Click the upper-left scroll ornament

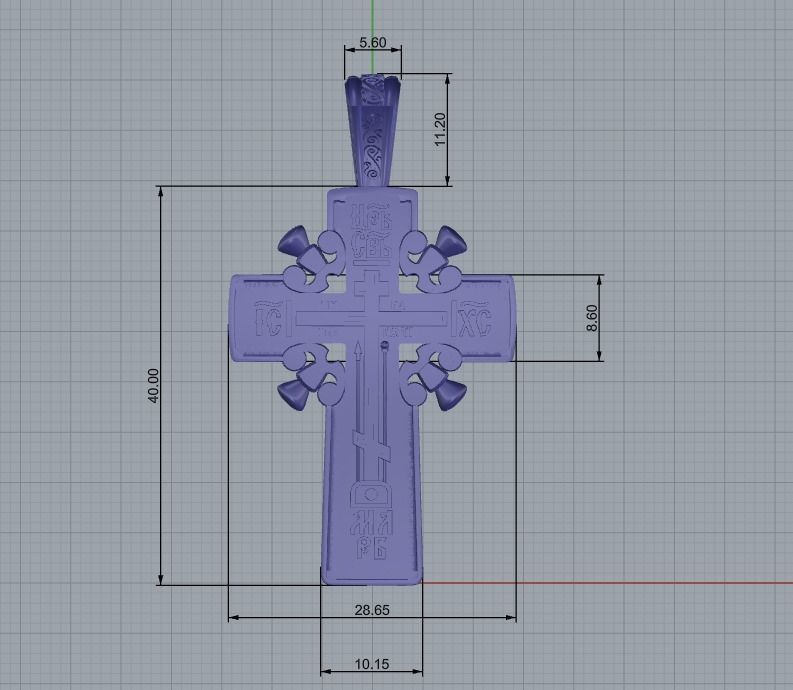(312, 260)
